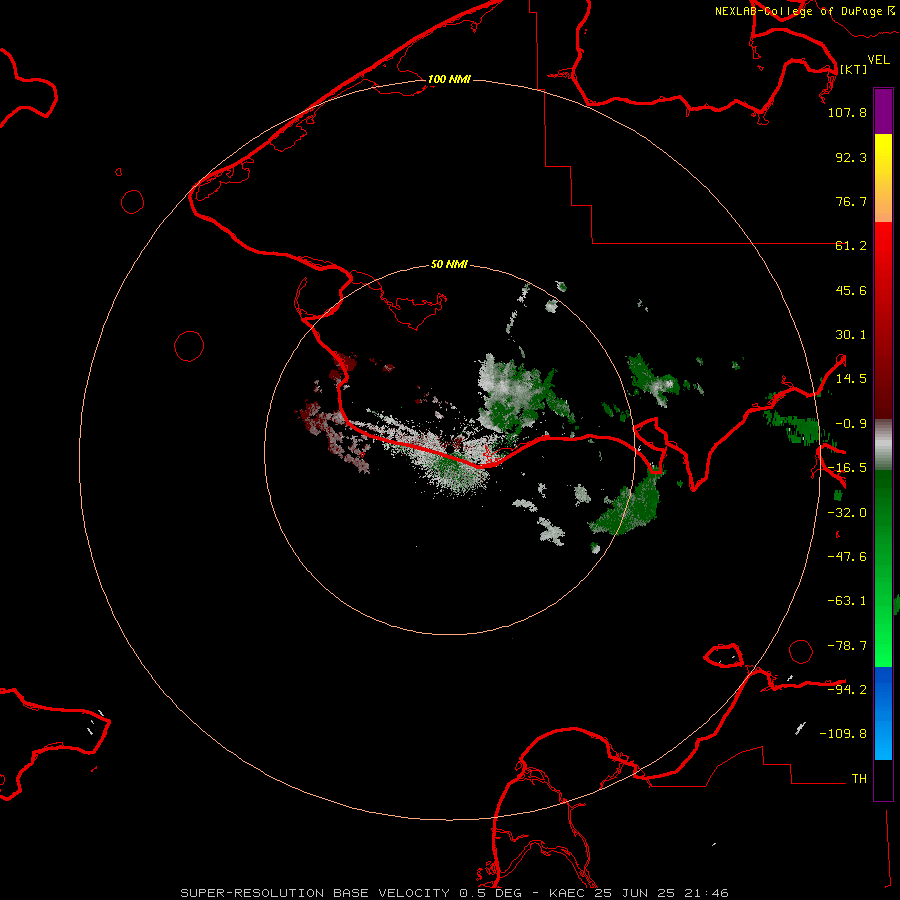
Task: Select the -32.0 scale value
Action: pos(847,513)
